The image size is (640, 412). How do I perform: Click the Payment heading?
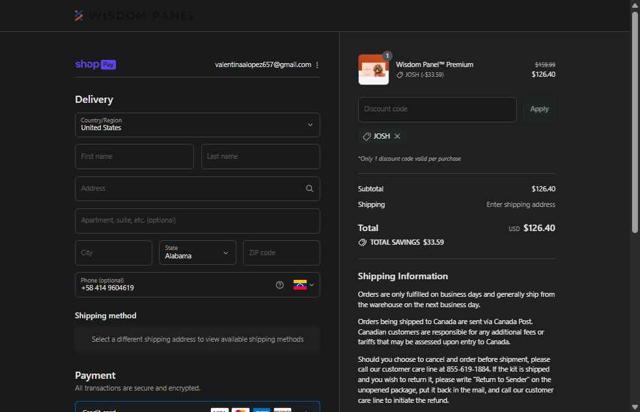95,375
